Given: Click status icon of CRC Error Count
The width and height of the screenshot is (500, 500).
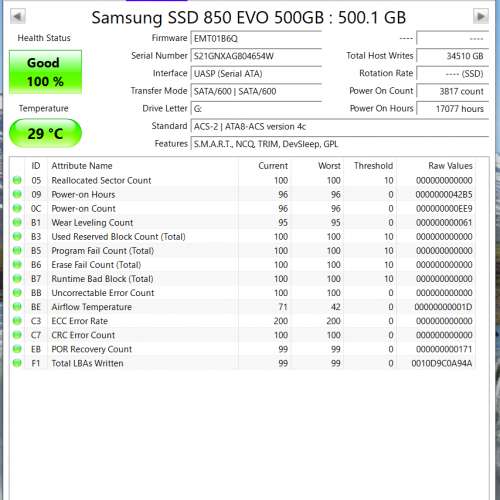Looking at the screenshot, I should pyautogui.click(x=17, y=335).
